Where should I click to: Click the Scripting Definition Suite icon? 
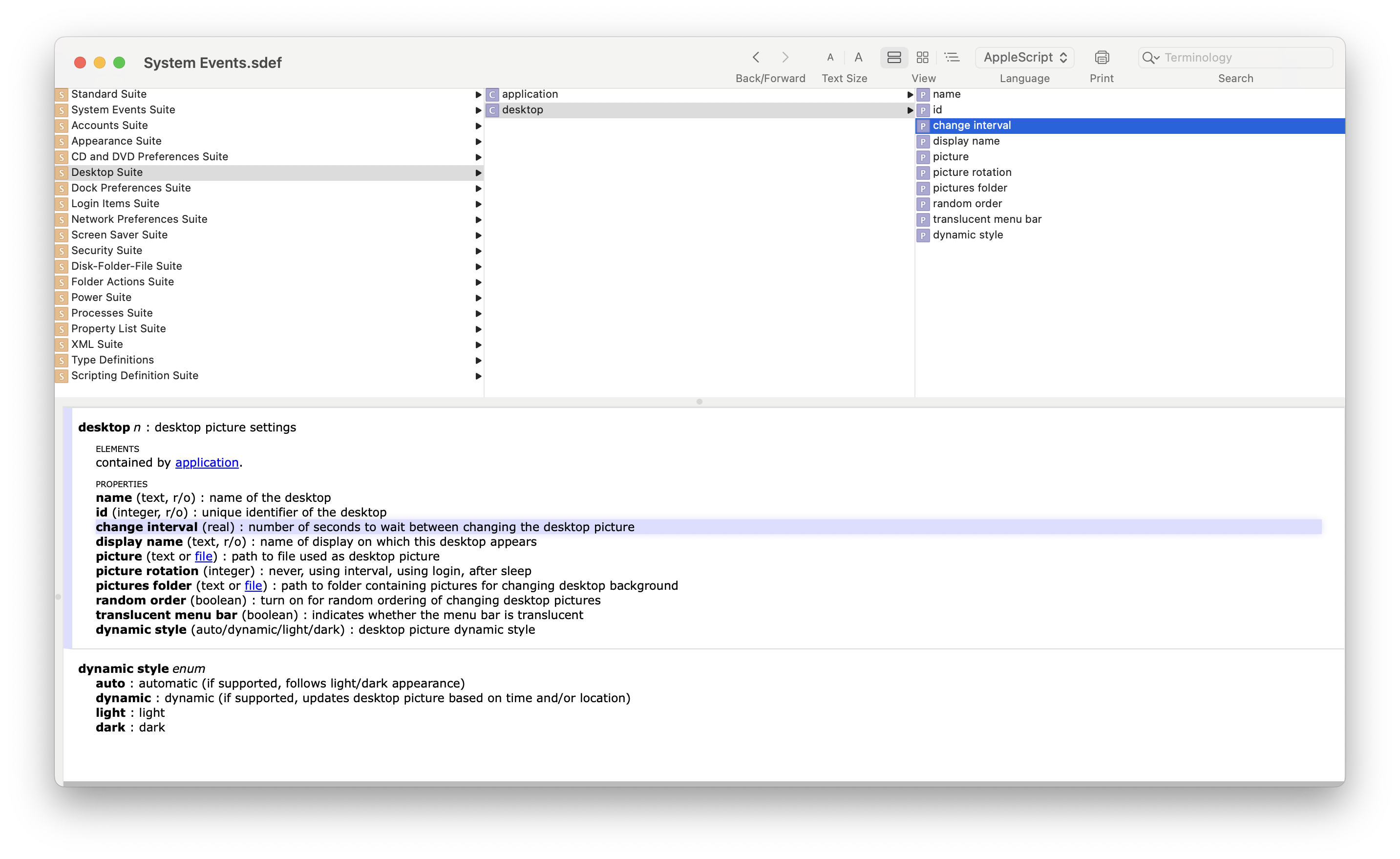point(62,376)
